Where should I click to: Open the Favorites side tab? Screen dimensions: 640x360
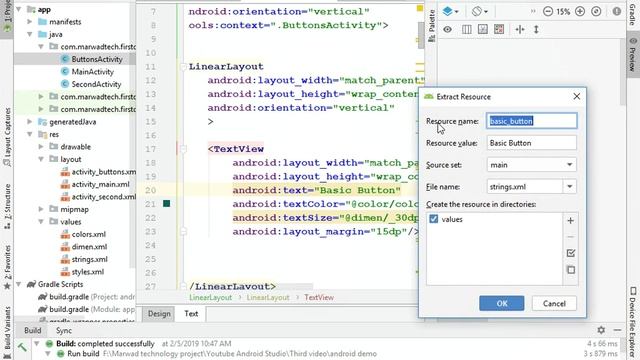pyautogui.click(x=7, y=267)
